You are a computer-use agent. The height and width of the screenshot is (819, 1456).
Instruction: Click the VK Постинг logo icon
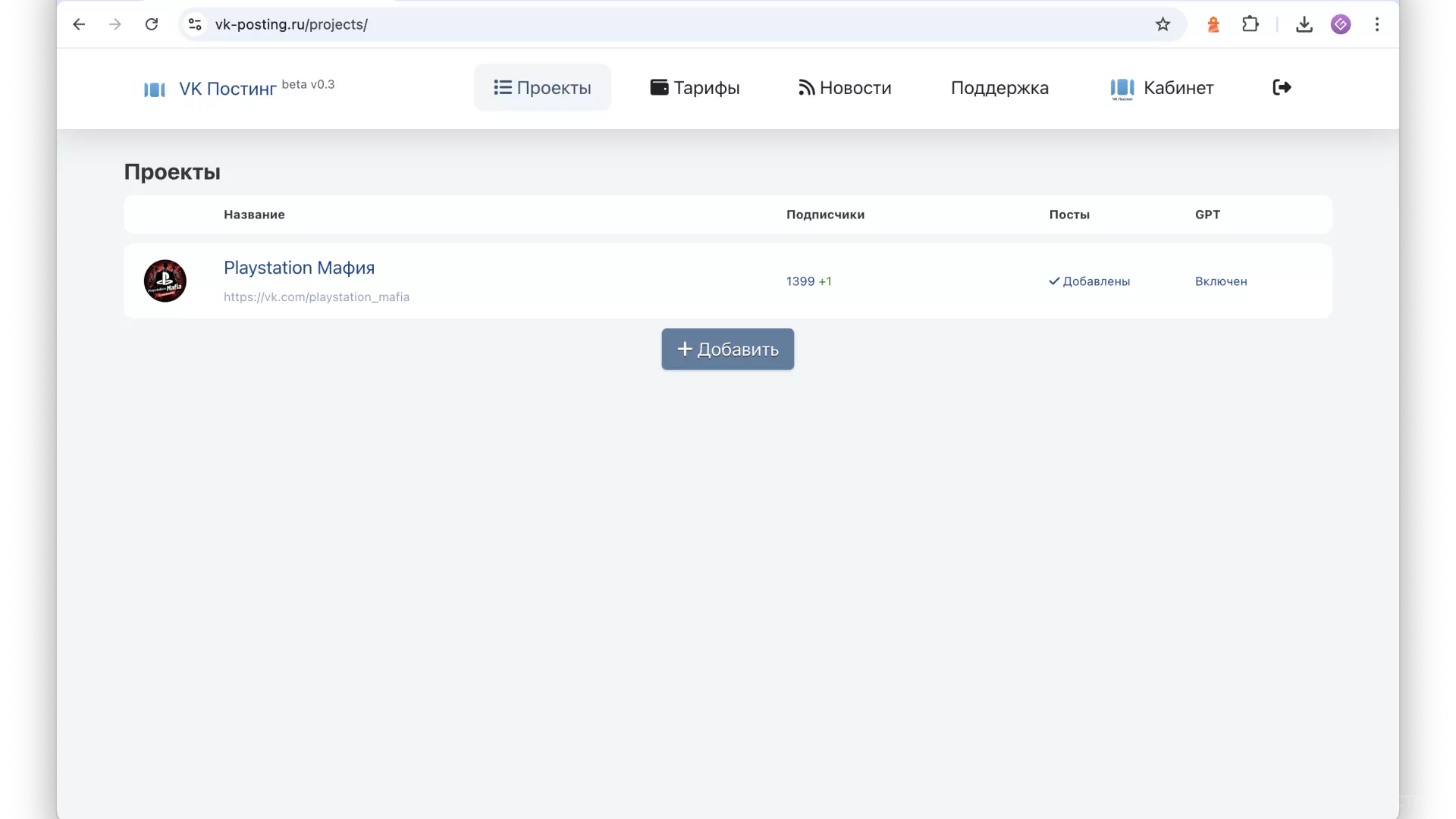click(155, 89)
